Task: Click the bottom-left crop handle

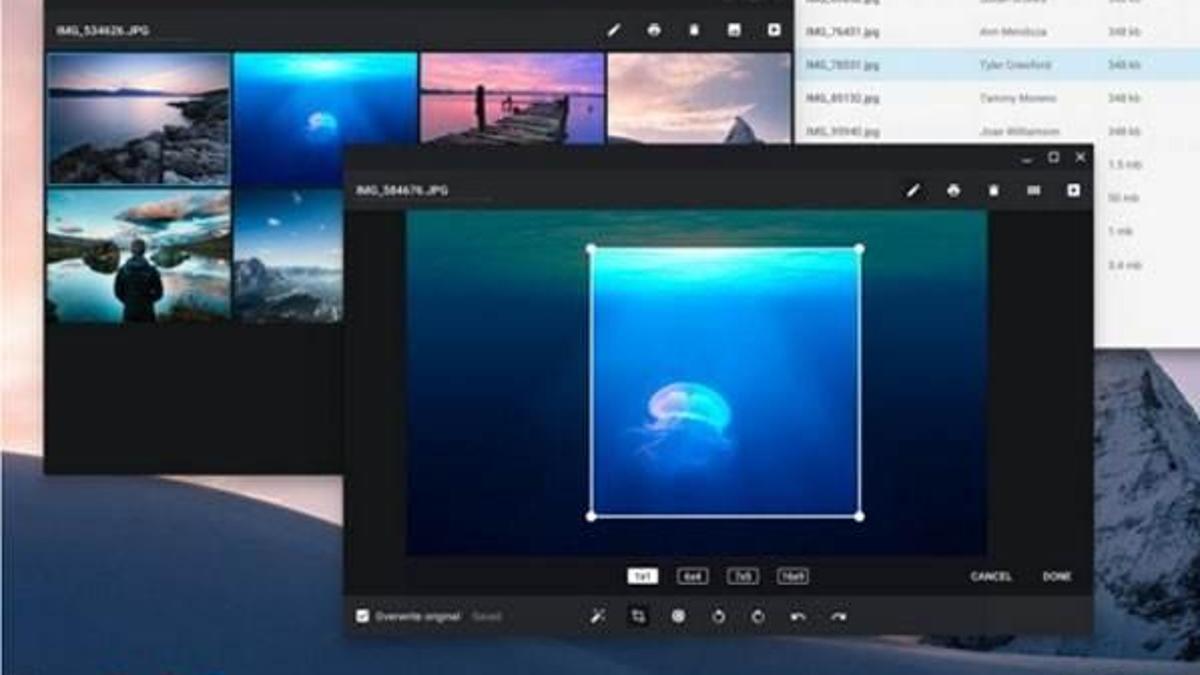Action: pyautogui.click(x=590, y=516)
